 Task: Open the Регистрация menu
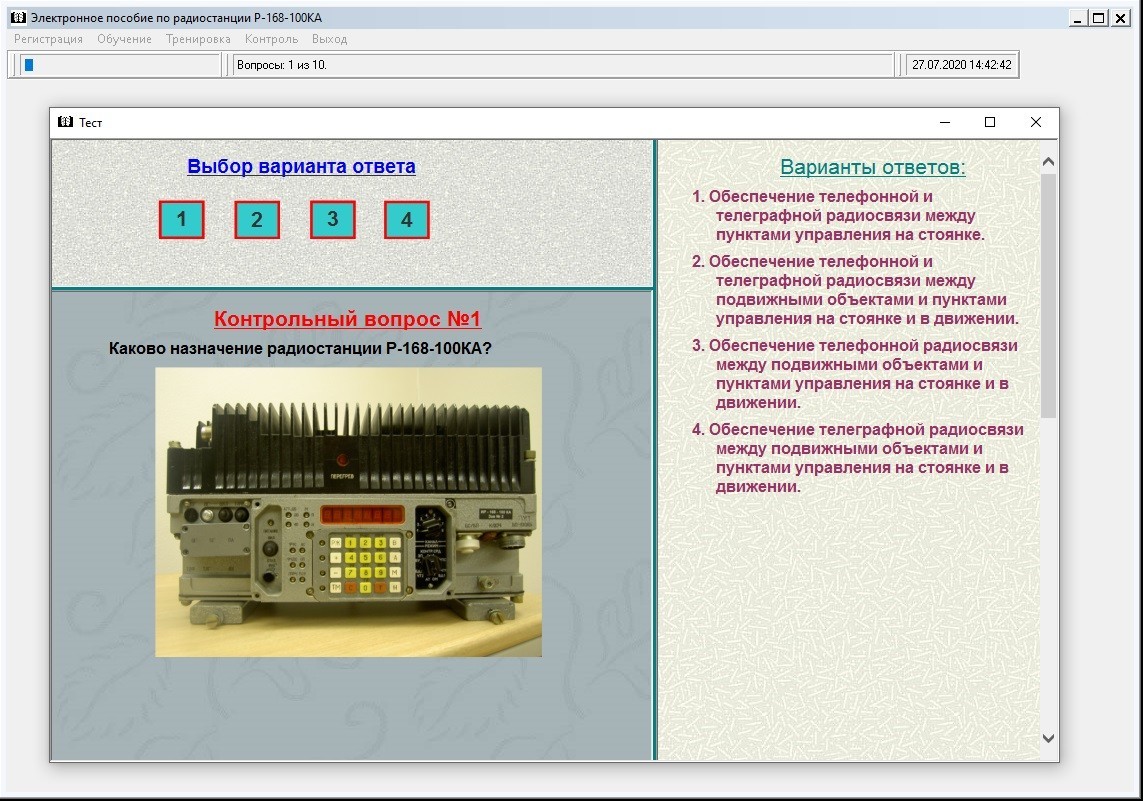tap(48, 39)
